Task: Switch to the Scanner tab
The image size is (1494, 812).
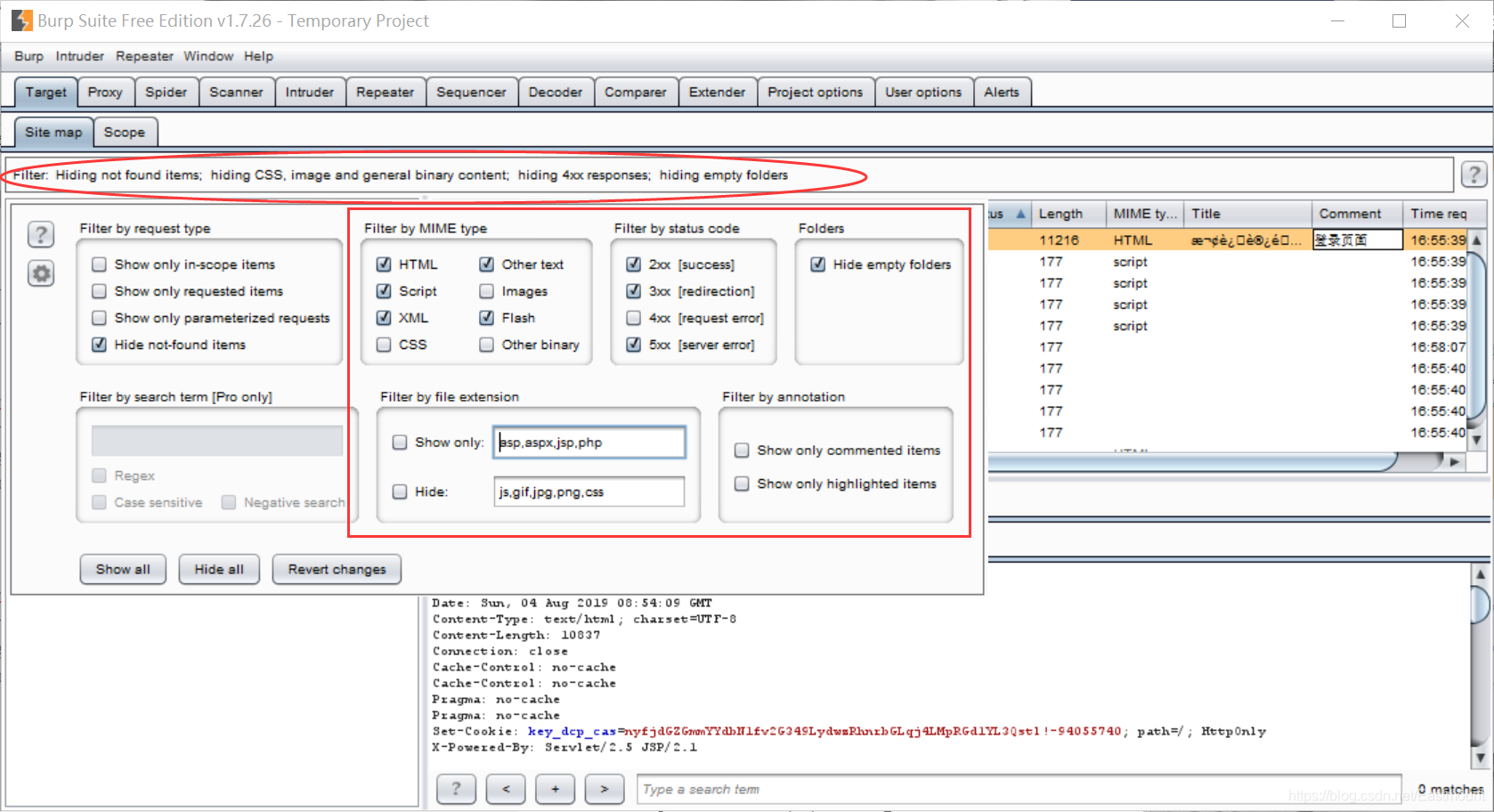Action: tap(236, 92)
